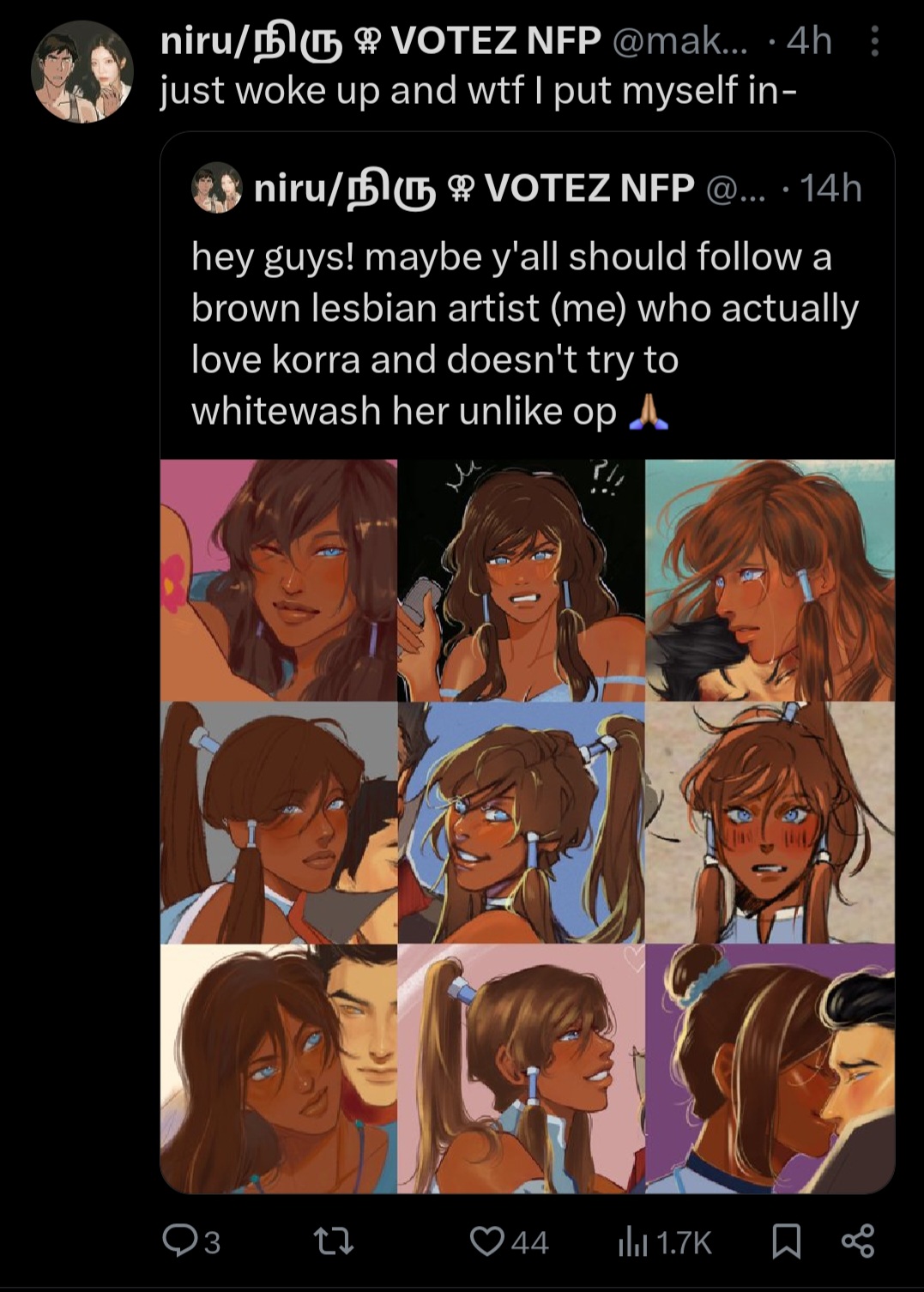Viewport: 924px width, 1292px height.
Task: Open quoted tweet text about following artist
Action: (524, 334)
